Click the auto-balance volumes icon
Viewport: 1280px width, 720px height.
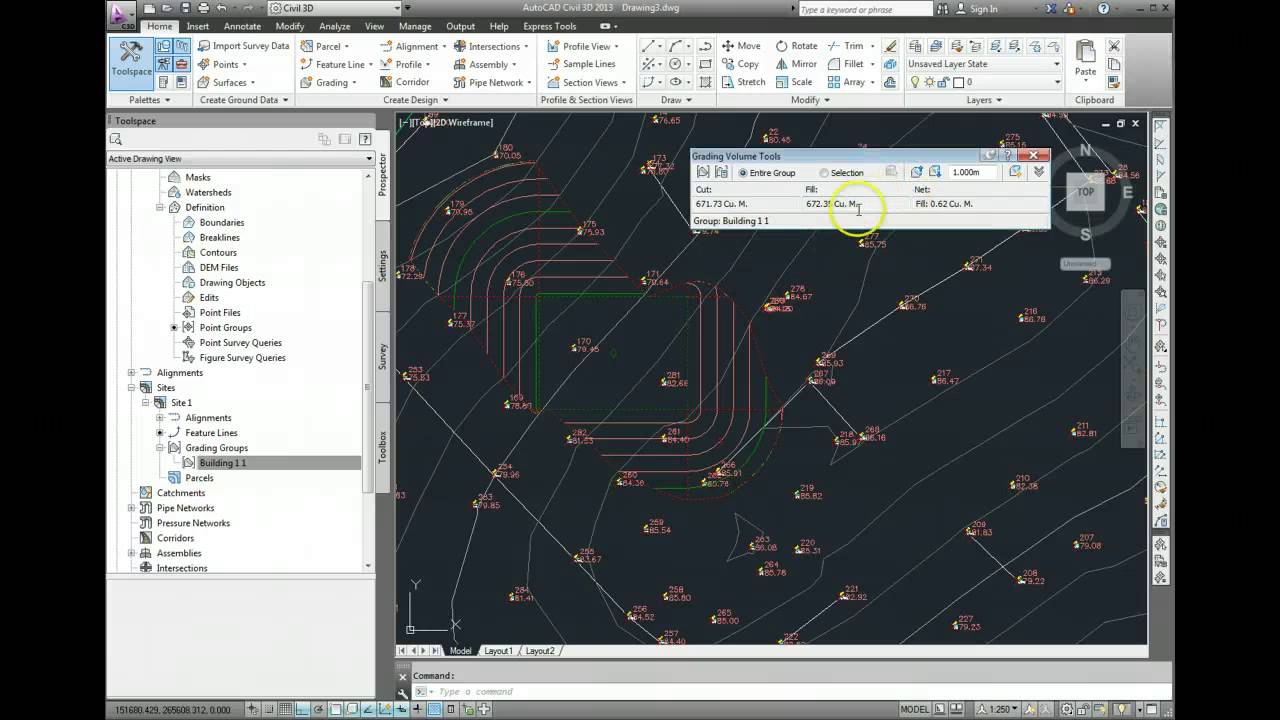pyautogui.click(x=1015, y=172)
